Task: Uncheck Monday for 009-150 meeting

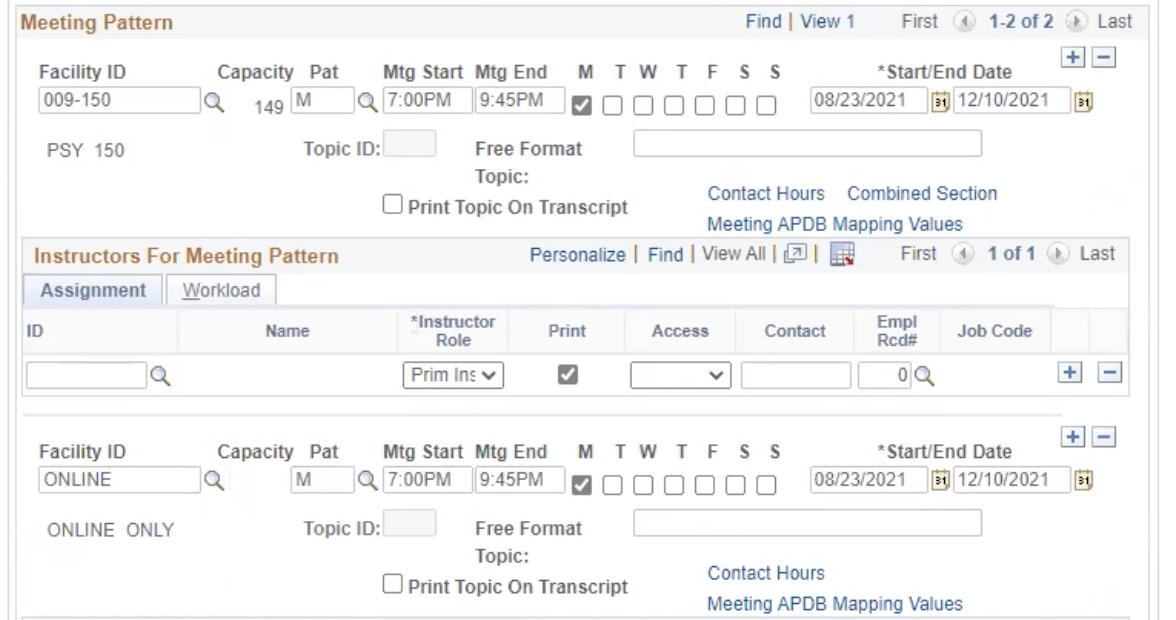Action: [x=581, y=106]
